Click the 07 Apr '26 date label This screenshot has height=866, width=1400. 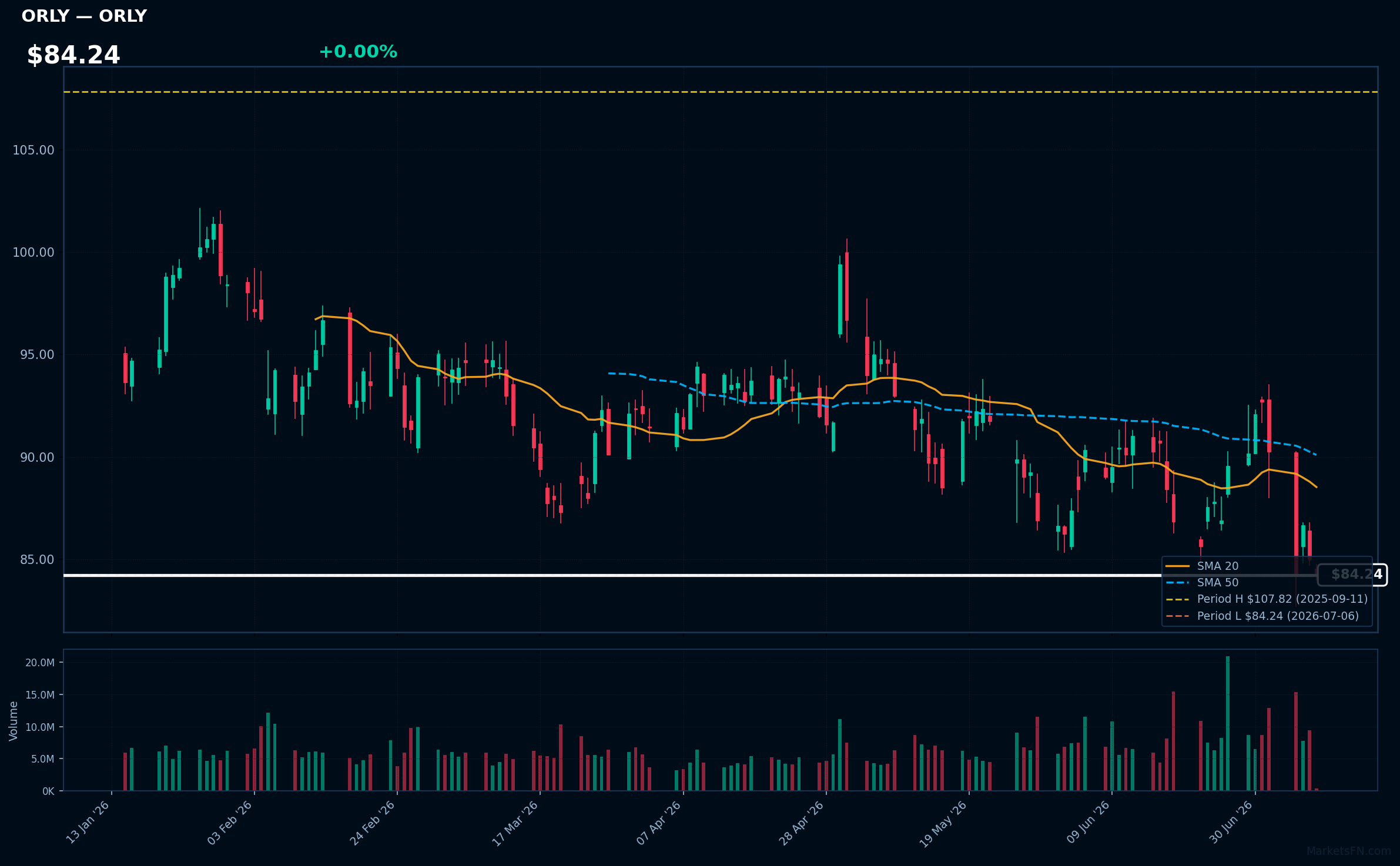click(x=659, y=823)
